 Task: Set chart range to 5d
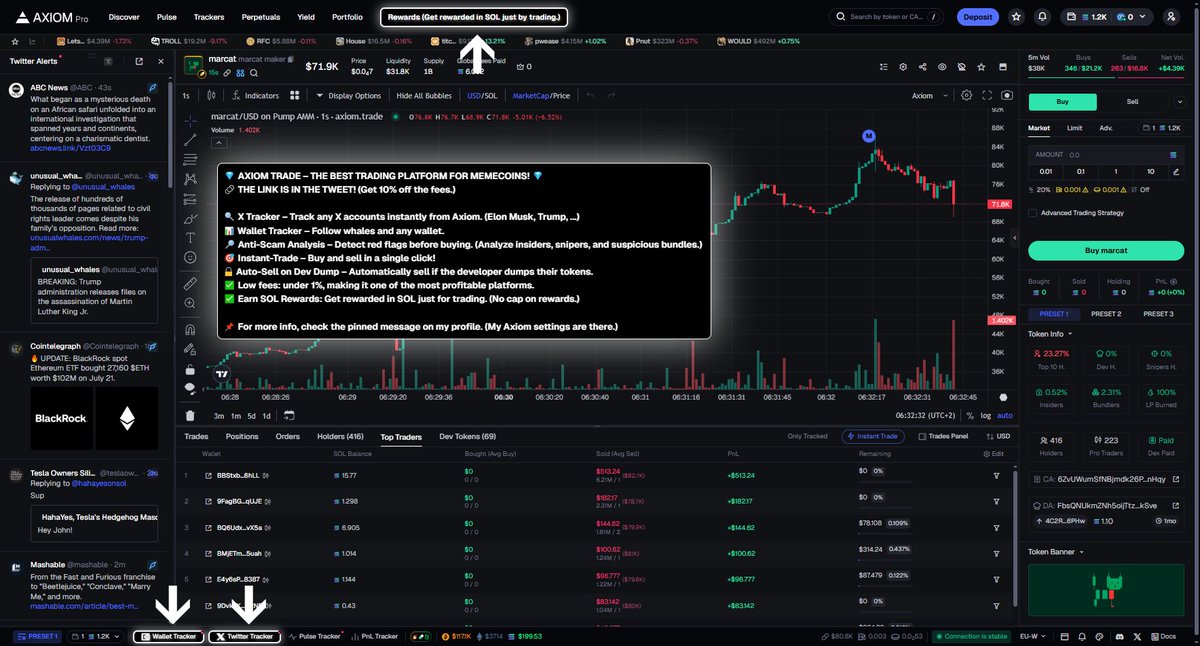point(251,415)
